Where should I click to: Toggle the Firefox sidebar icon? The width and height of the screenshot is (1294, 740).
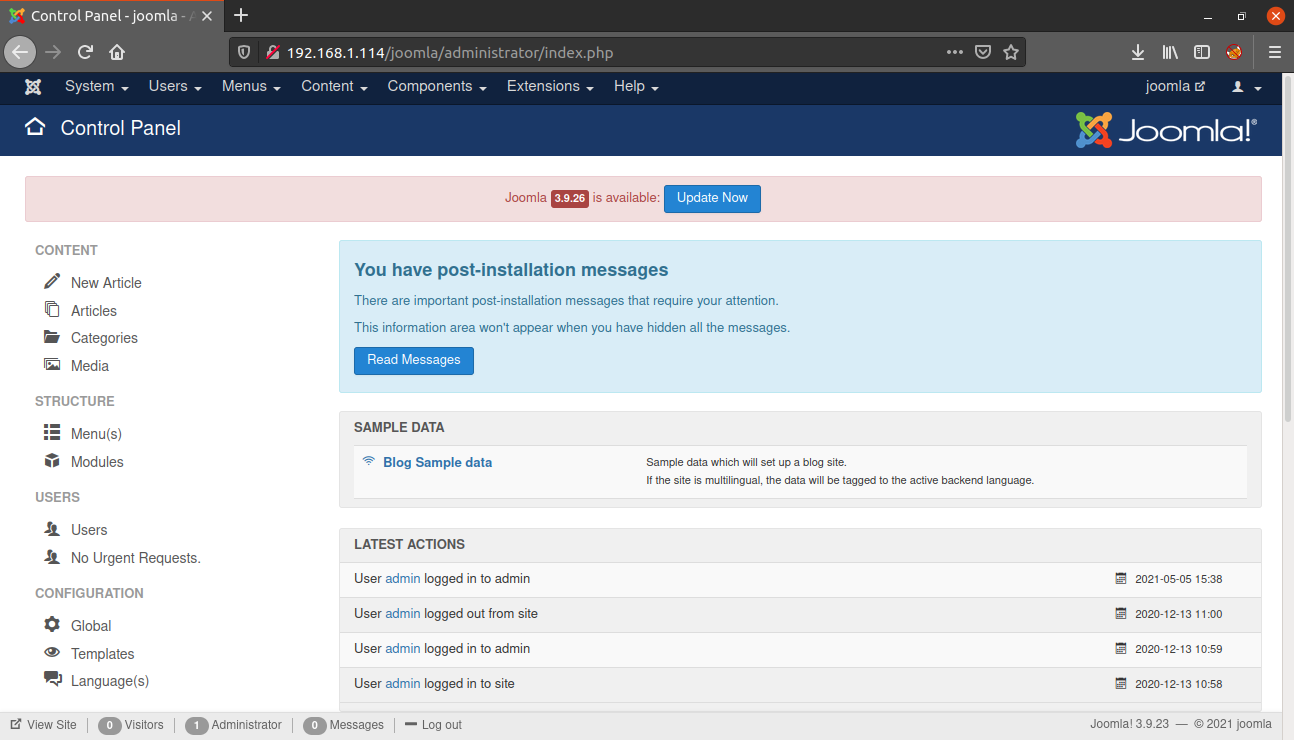coord(1202,52)
